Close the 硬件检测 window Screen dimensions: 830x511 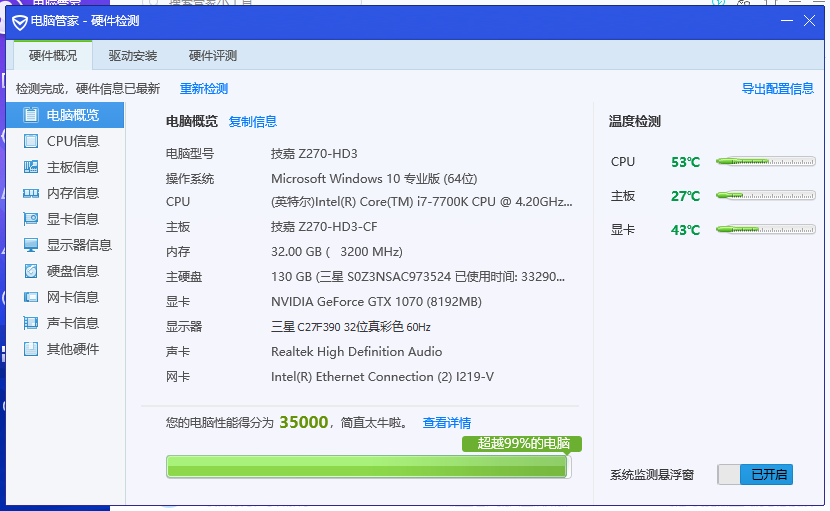click(809, 21)
